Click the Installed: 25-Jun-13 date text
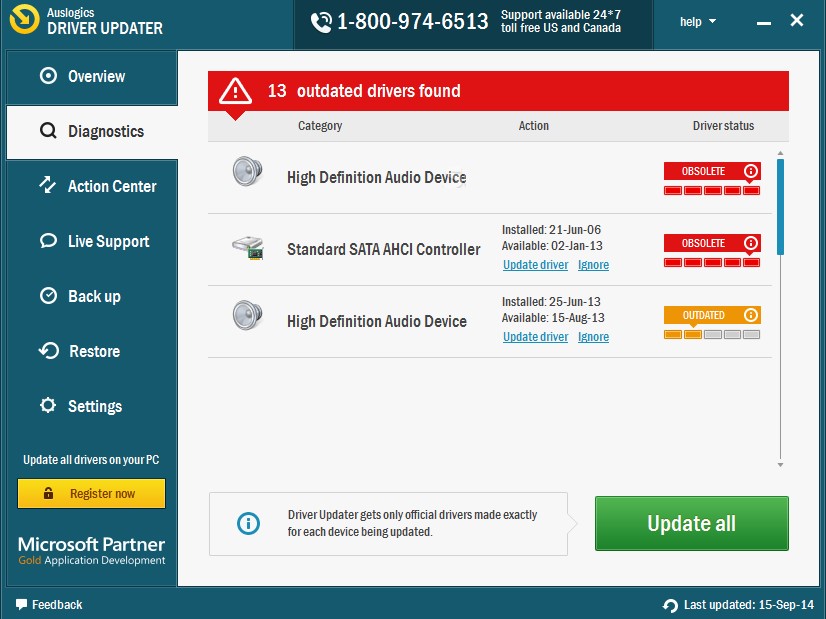826x619 pixels. coord(551,302)
